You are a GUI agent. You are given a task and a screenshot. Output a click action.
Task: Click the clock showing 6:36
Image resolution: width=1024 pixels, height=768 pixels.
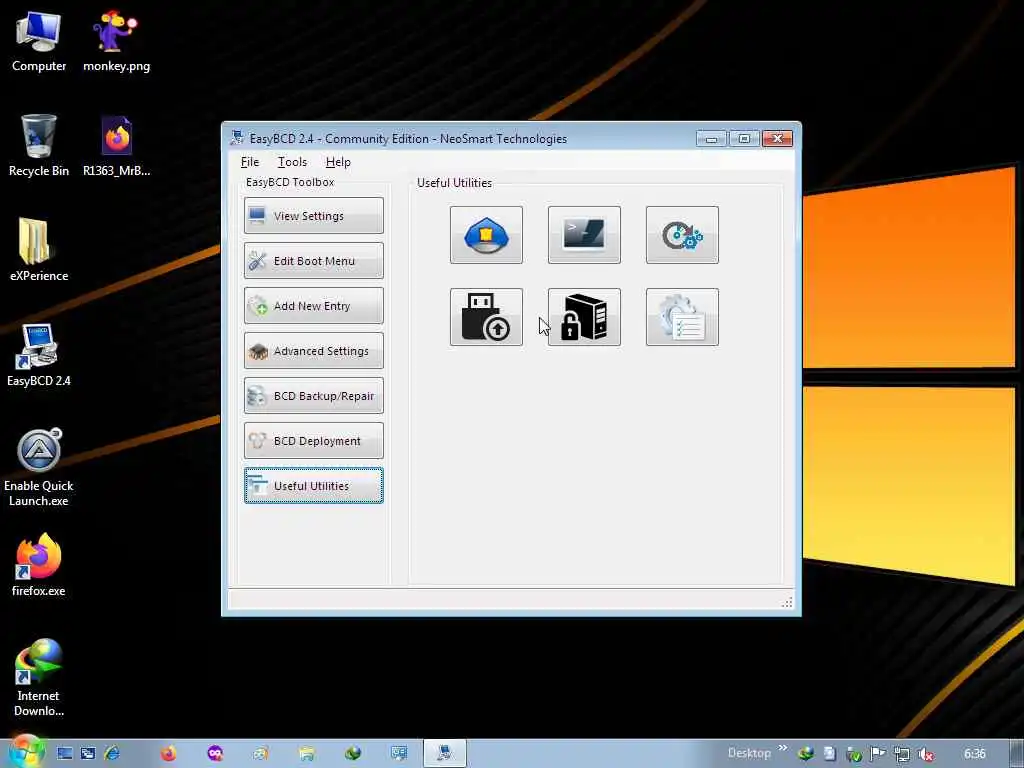tap(974, 754)
